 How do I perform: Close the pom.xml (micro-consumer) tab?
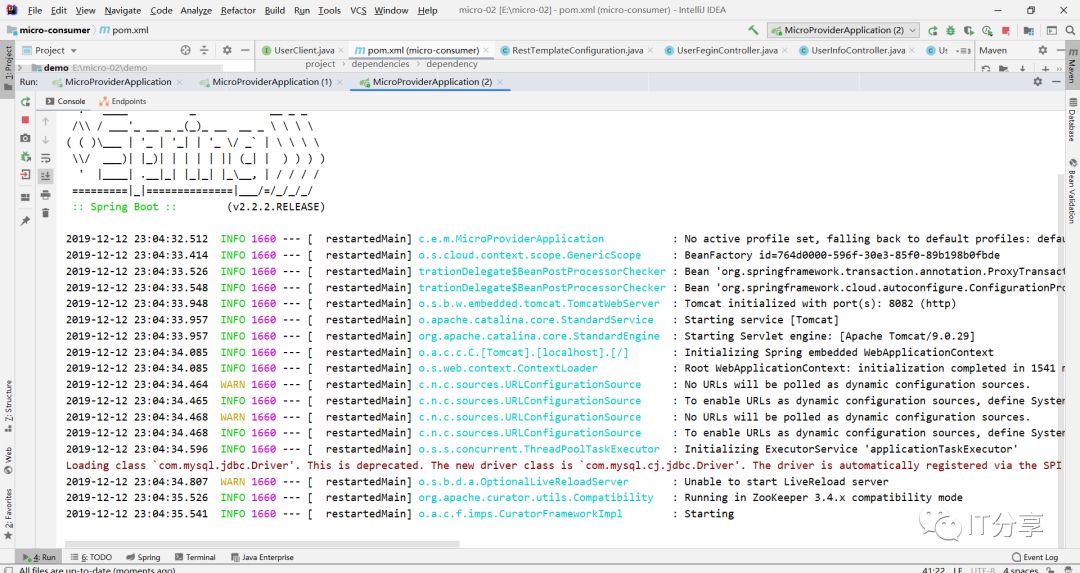pos(486,50)
